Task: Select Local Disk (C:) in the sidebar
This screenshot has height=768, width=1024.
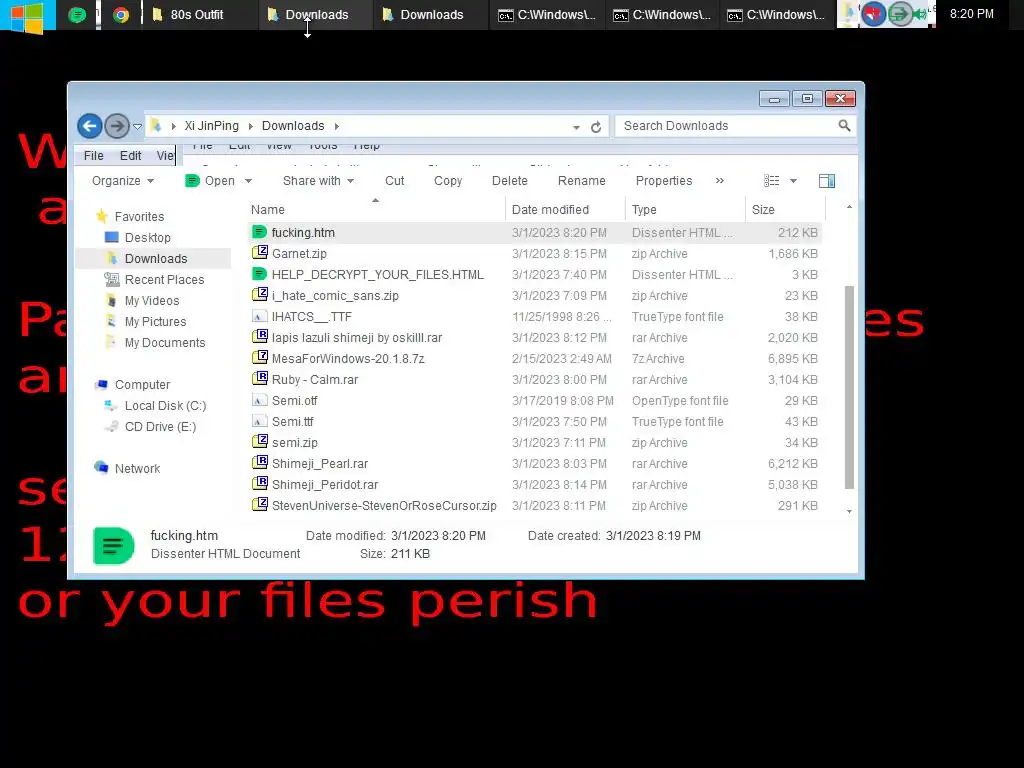Action: pos(165,406)
